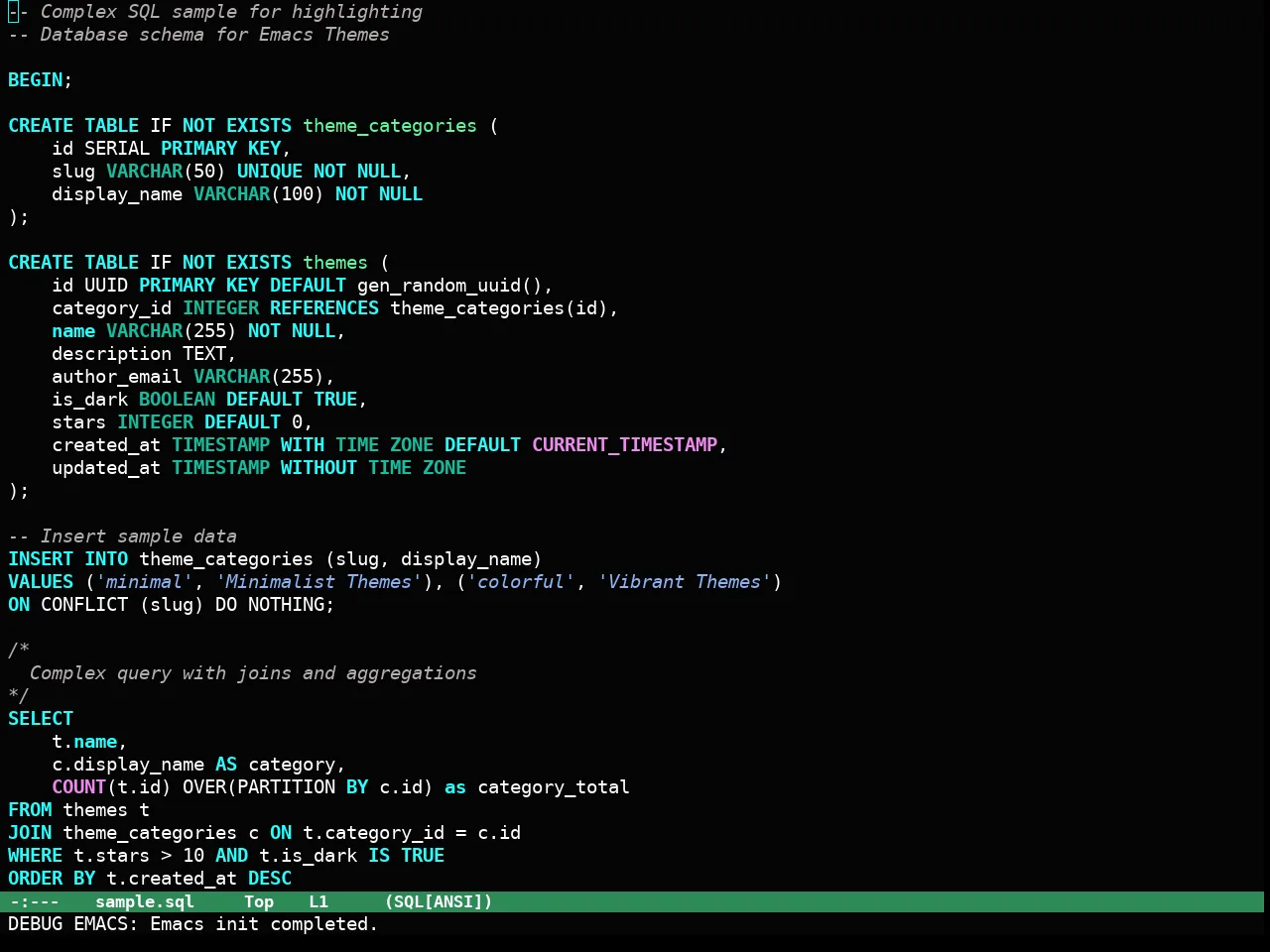The width and height of the screenshot is (1270, 952).
Task: Click DESC at the end of ORDER BY
Action: [270, 879]
